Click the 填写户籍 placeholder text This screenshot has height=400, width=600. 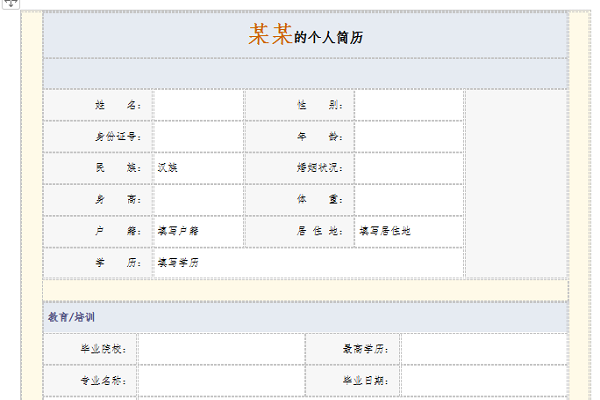click(x=178, y=231)
